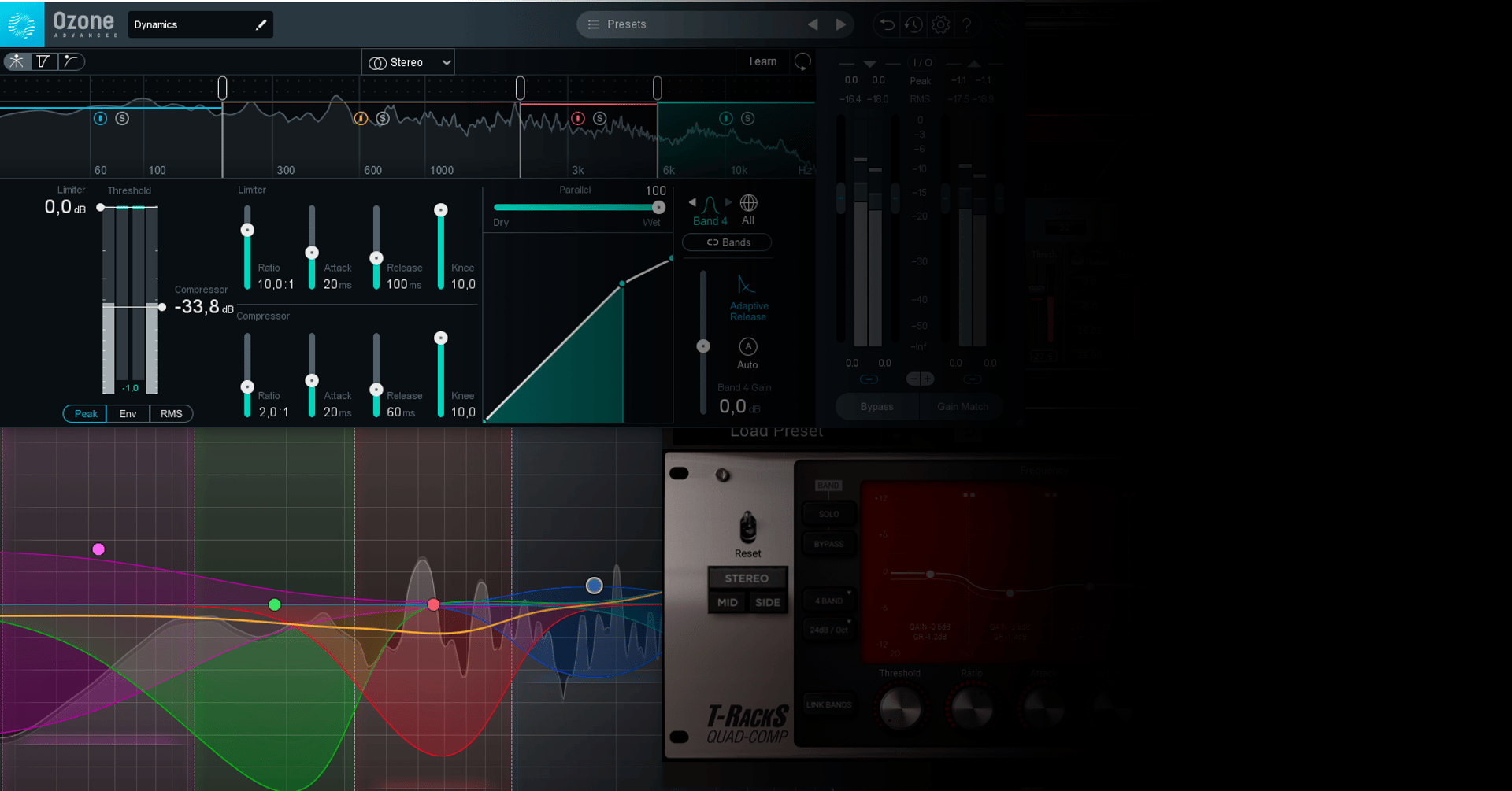
Task: Click the Band 4 Gain slider handle
Action: pos(703,346)
